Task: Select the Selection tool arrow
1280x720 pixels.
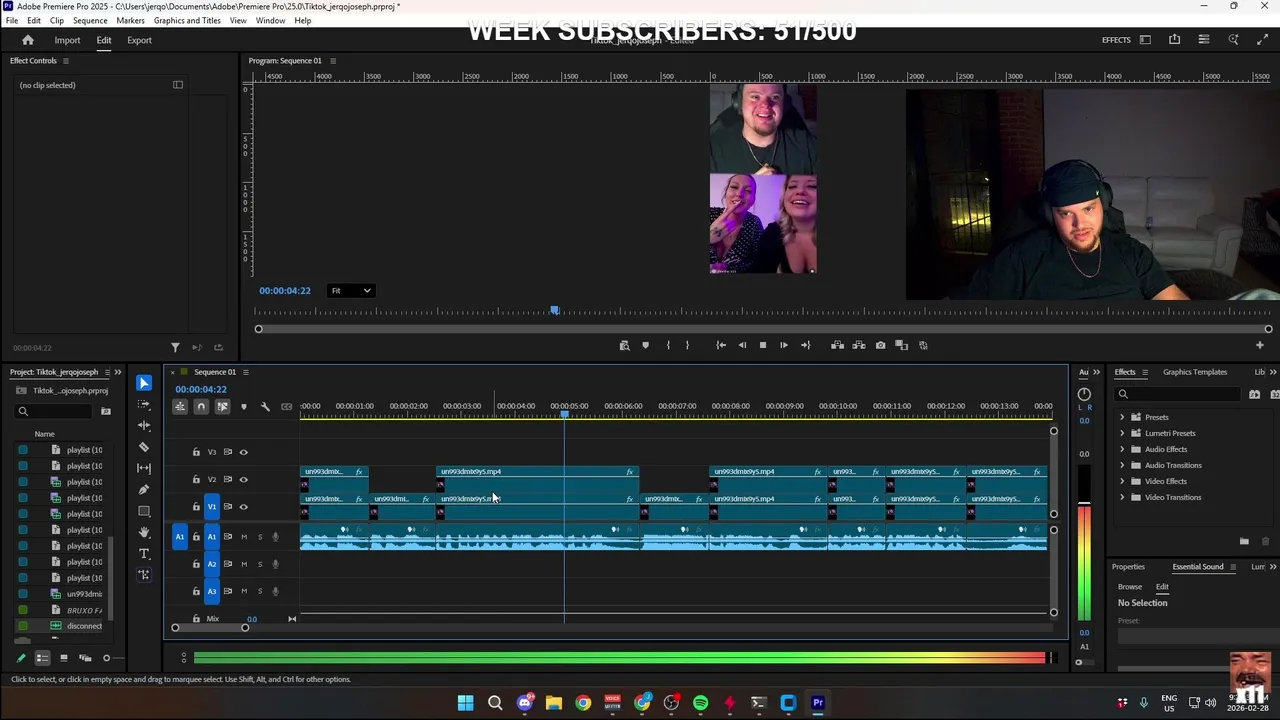Action: (x=144, y=383)
